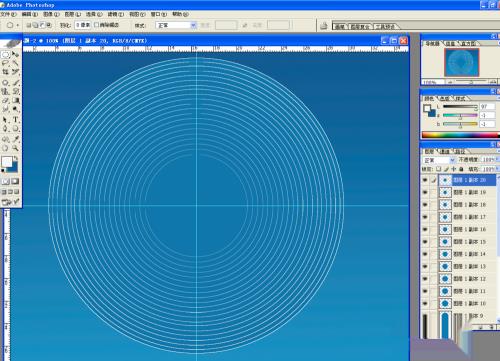Switch to the Swatches tab (色板)
Screen dimensions: 500x361
[444, 99]
